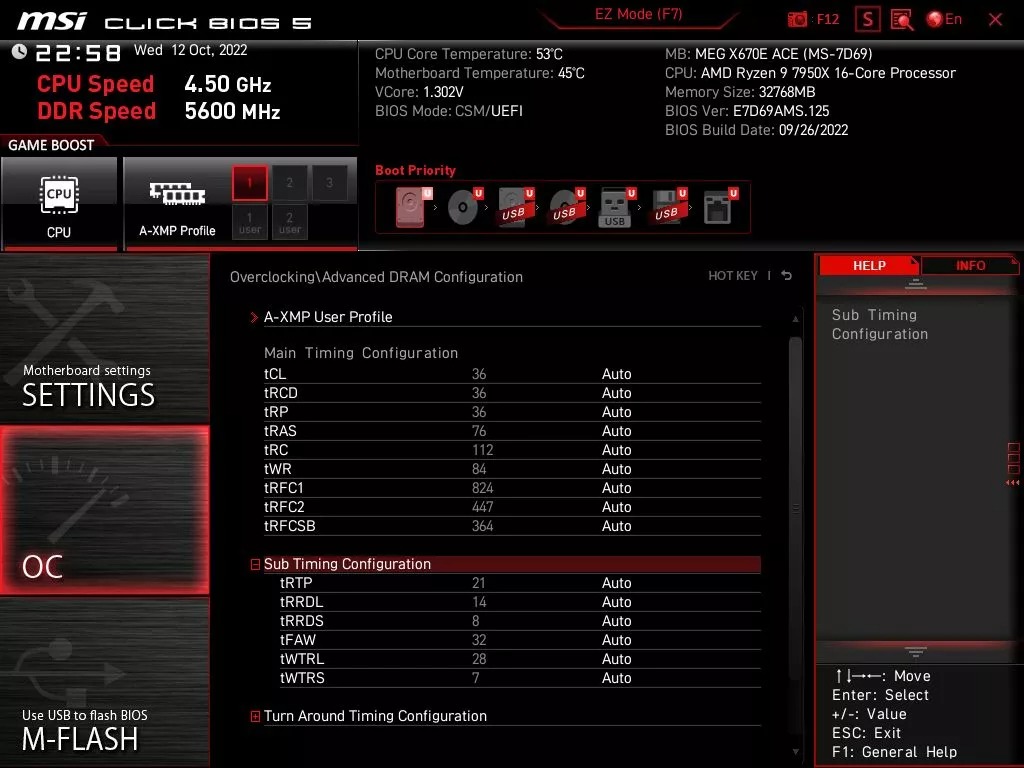Click the help panel bottom grip handle
This screenshot has width=1024, height=768.
(916, 652)
